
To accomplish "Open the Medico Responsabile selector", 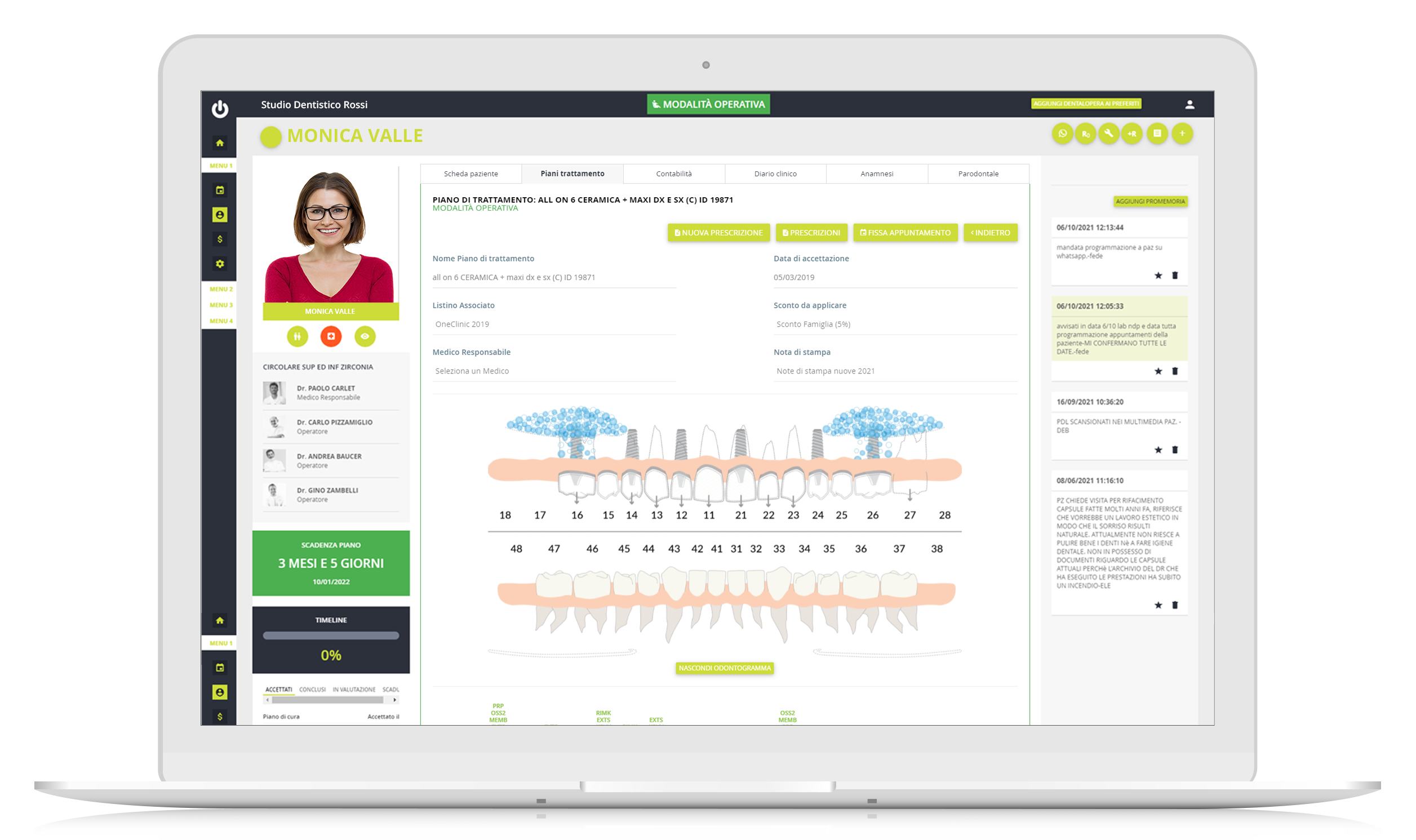I will point(554,371).
